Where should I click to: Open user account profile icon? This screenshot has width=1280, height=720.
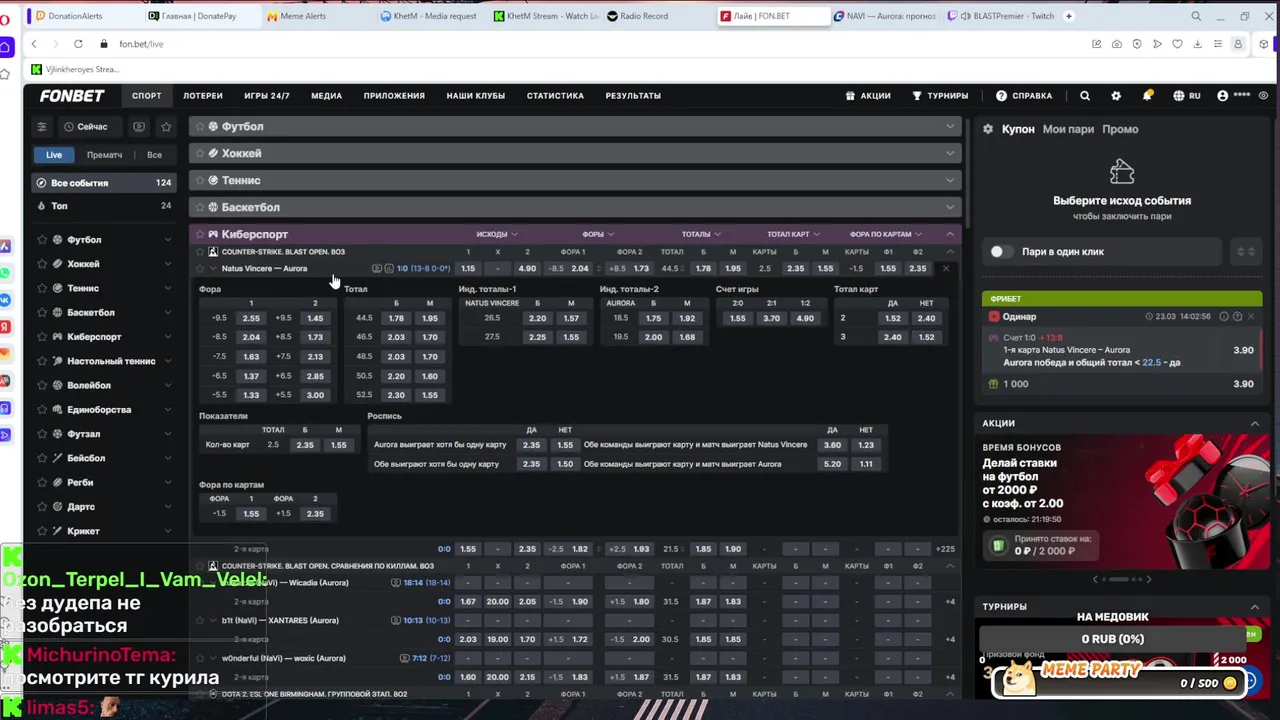point(1222,96)
